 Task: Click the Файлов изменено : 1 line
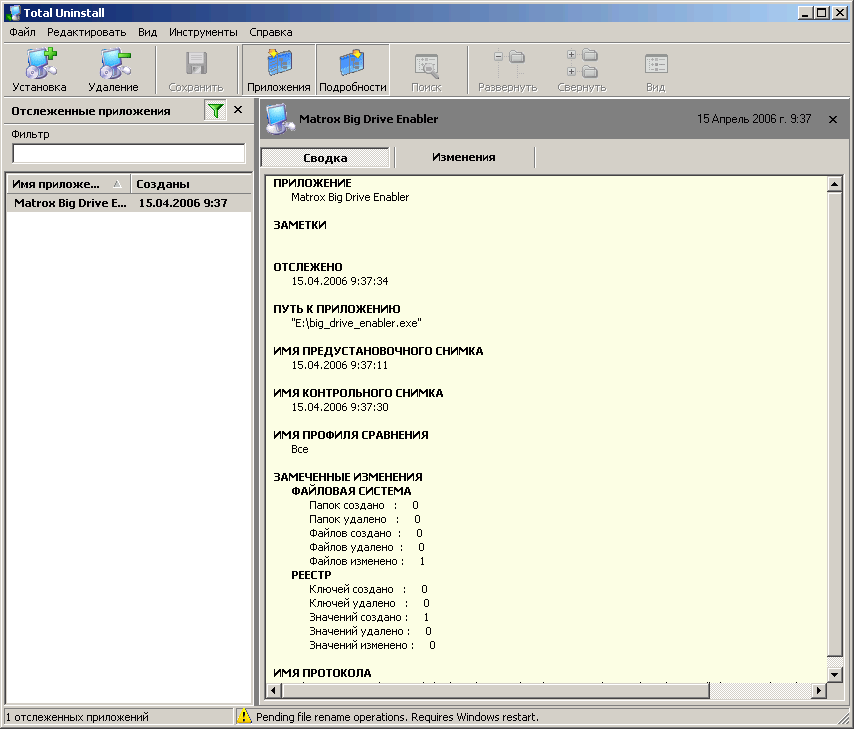(367, 561)
